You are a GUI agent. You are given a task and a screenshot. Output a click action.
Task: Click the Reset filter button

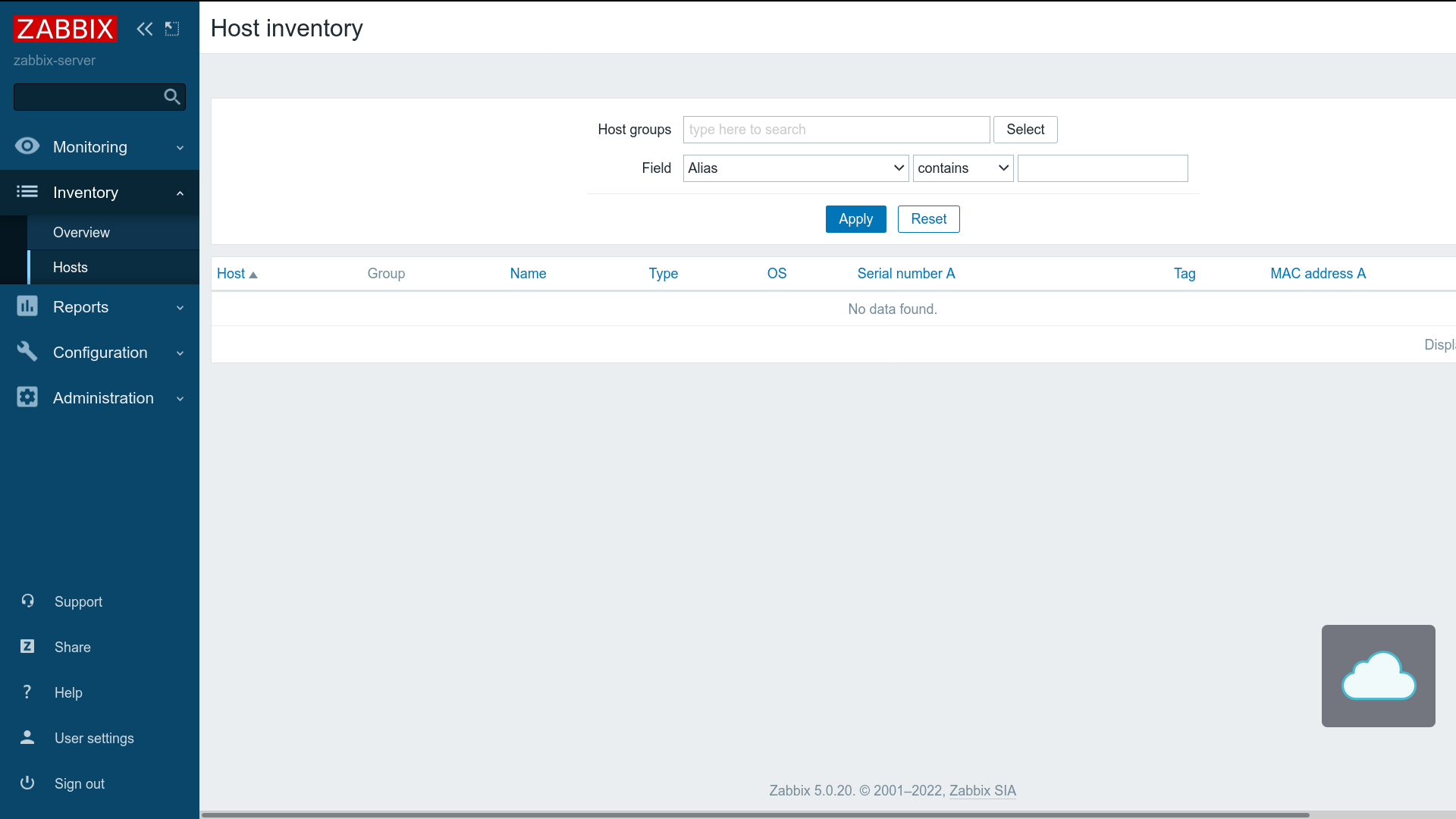click(928, 219)
